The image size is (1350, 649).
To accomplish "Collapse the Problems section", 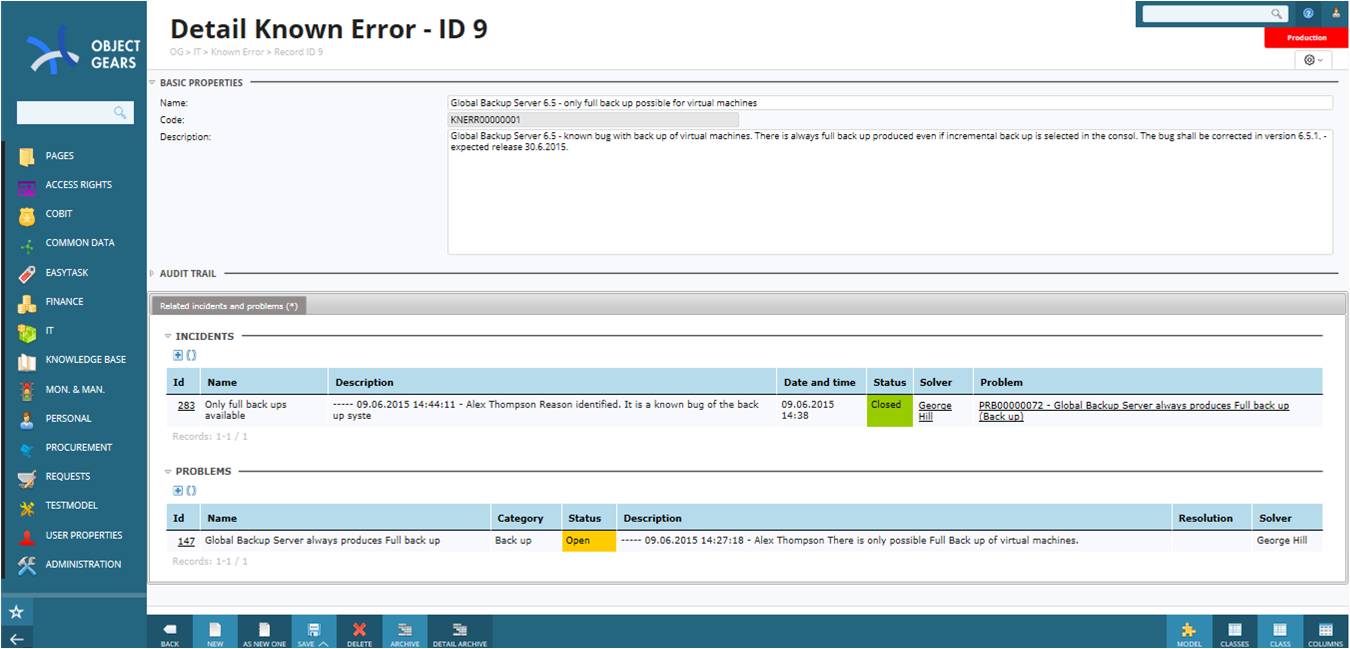I will click(x=168, y=471).
